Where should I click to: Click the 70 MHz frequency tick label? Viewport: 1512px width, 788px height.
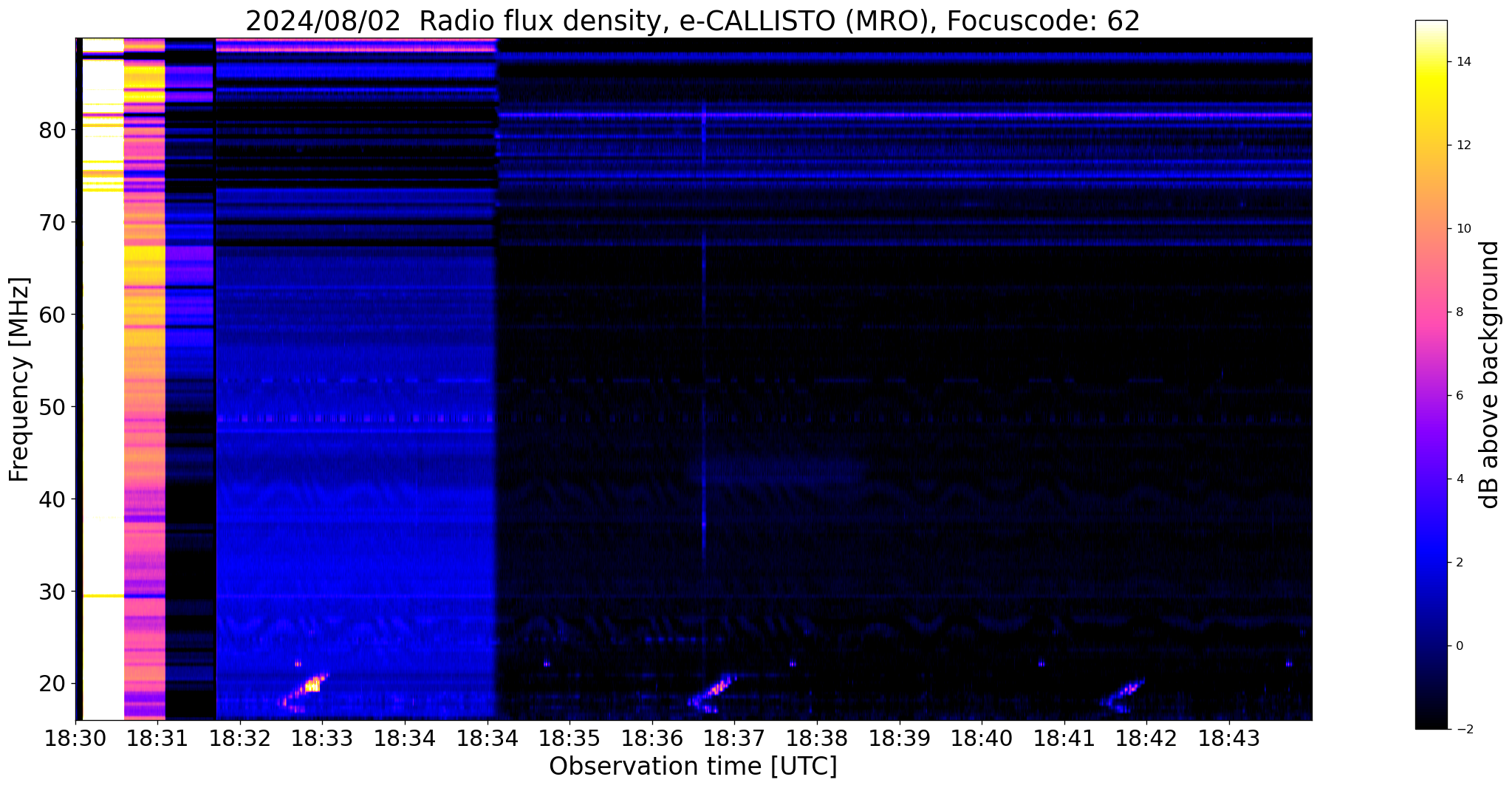tap(52, 223)
